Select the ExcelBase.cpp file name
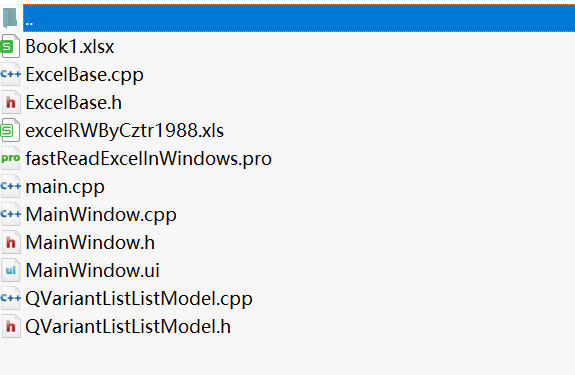The image size is (575, 375). point(84,75)
